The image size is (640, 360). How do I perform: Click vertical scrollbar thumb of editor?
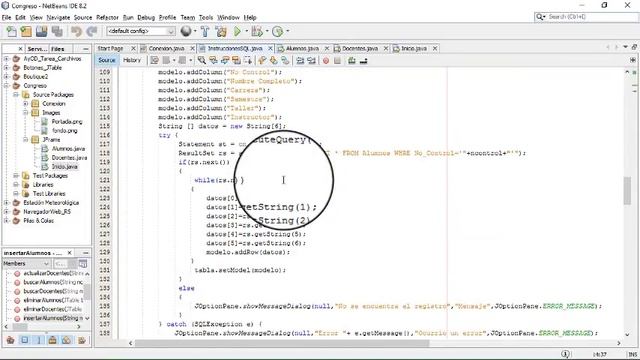coord(627,191)
